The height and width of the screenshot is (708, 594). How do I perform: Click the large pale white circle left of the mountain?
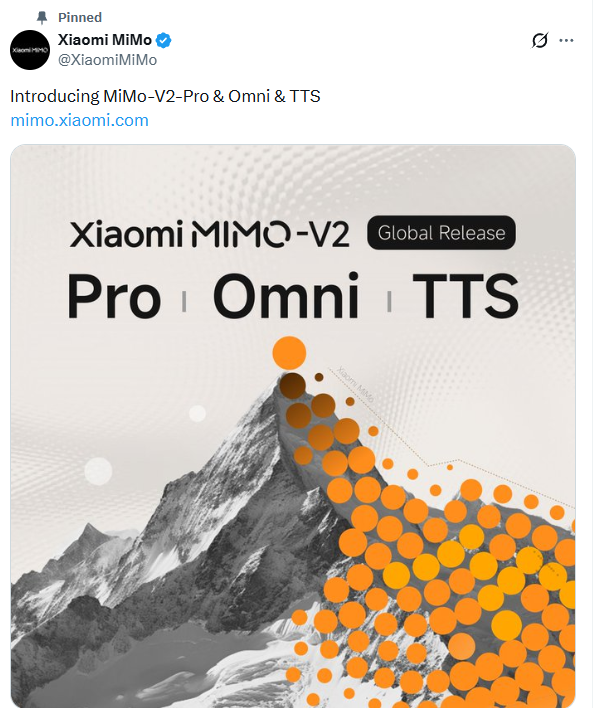[x=98, y=471]
